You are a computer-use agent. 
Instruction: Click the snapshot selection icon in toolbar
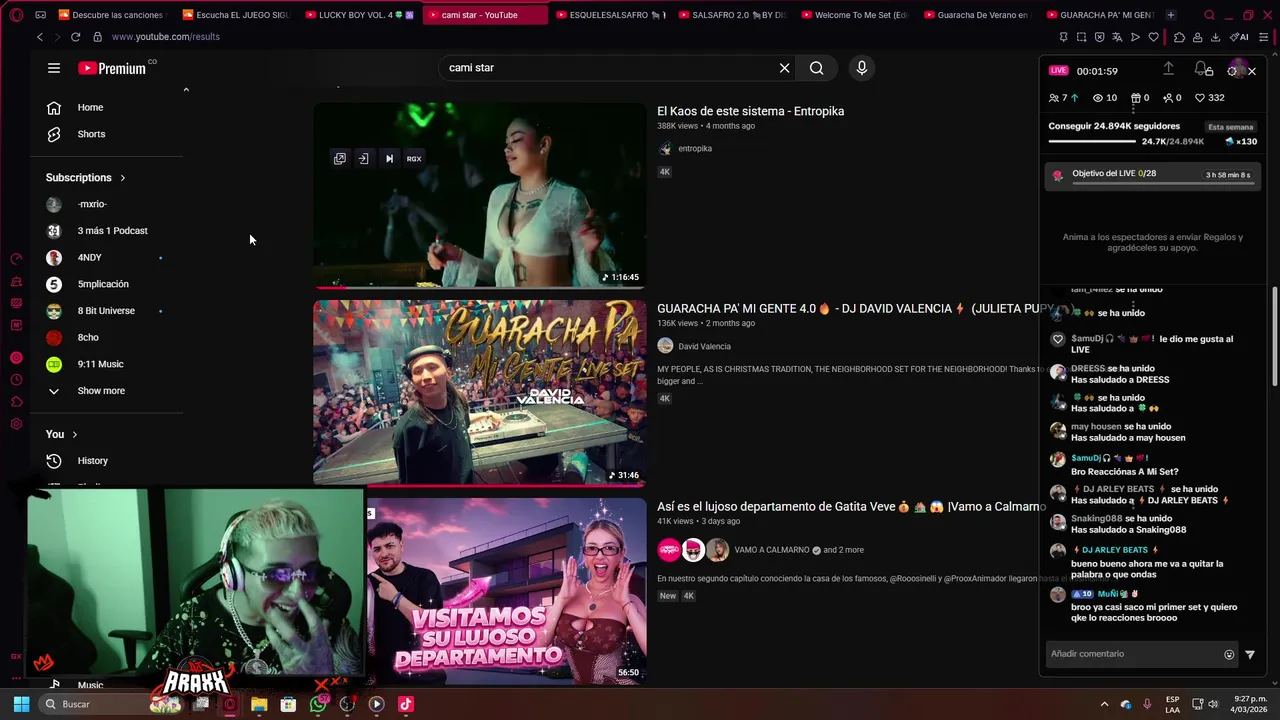[1081, 37]
